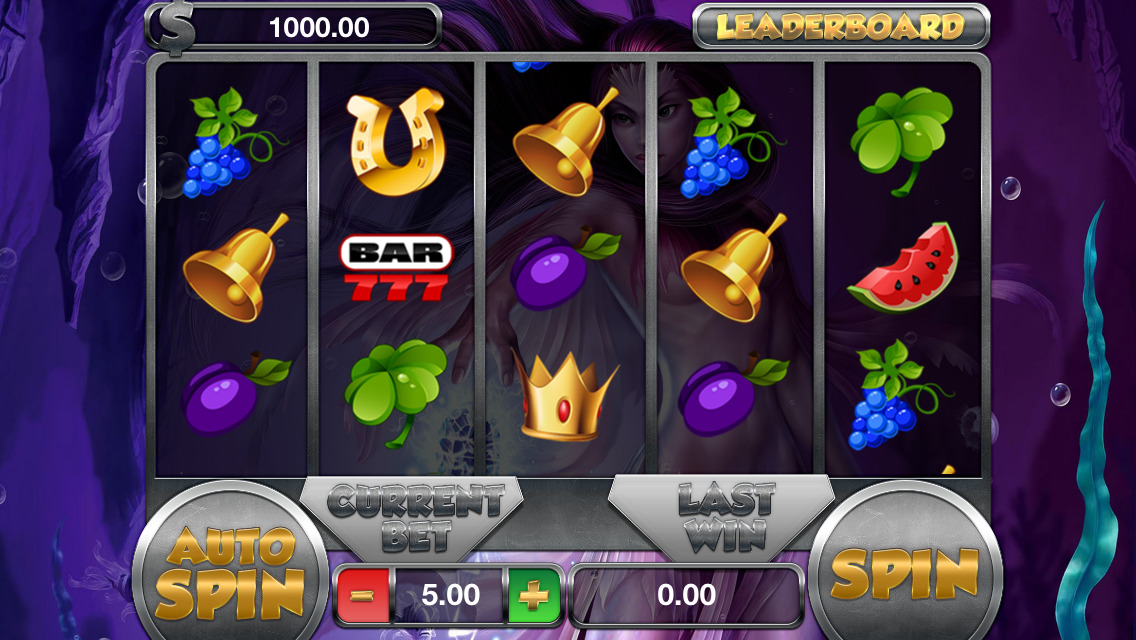Click the golden crown symbol
This screenshot has width=1136, height=640.
click(x=565, y=396)
